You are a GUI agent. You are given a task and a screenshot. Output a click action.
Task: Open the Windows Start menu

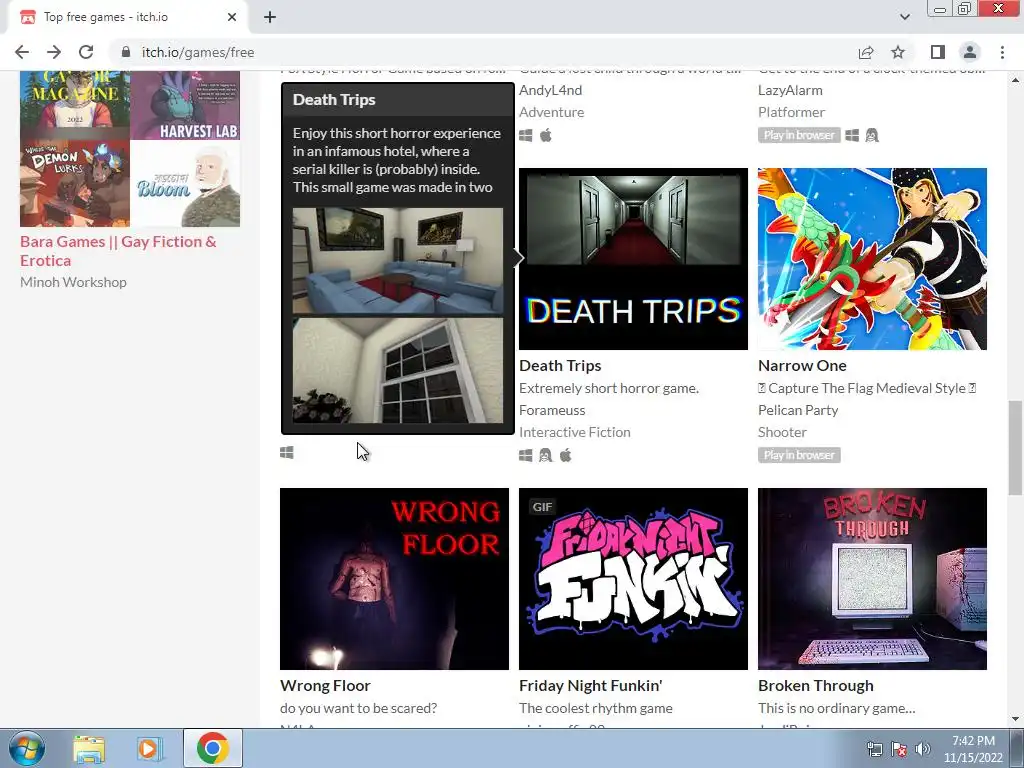(26, 748)
